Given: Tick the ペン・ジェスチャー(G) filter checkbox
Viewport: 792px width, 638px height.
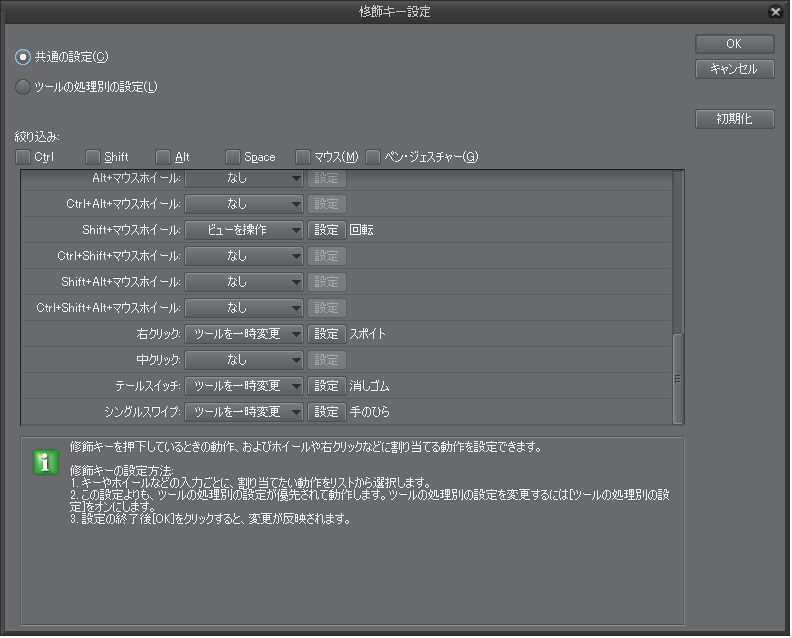Looking at the screenshot, I should point(373,157).
